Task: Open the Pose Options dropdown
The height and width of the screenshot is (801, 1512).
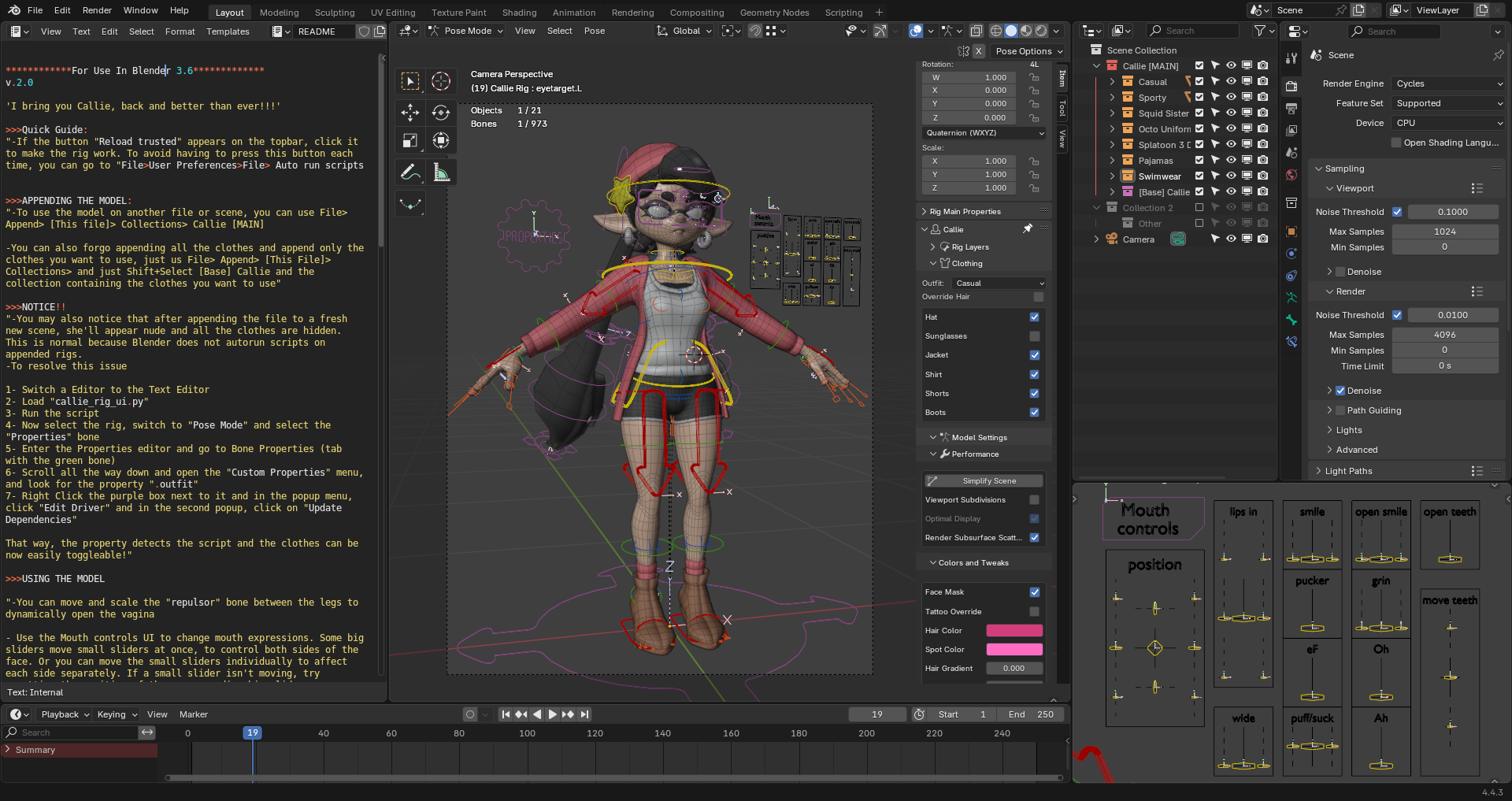Action: (1028, 51)
